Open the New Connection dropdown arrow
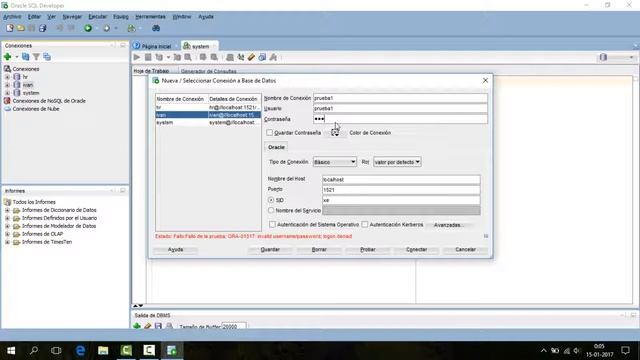Image resolution: width=640 pixels, height=360 pixels. 17,57
